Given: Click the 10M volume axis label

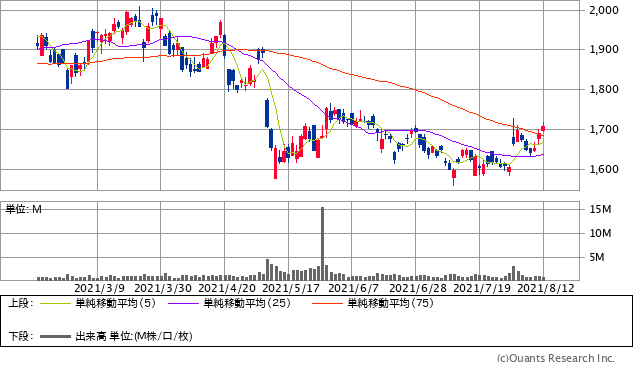Looking at the screenshot, I should point(600,233).
